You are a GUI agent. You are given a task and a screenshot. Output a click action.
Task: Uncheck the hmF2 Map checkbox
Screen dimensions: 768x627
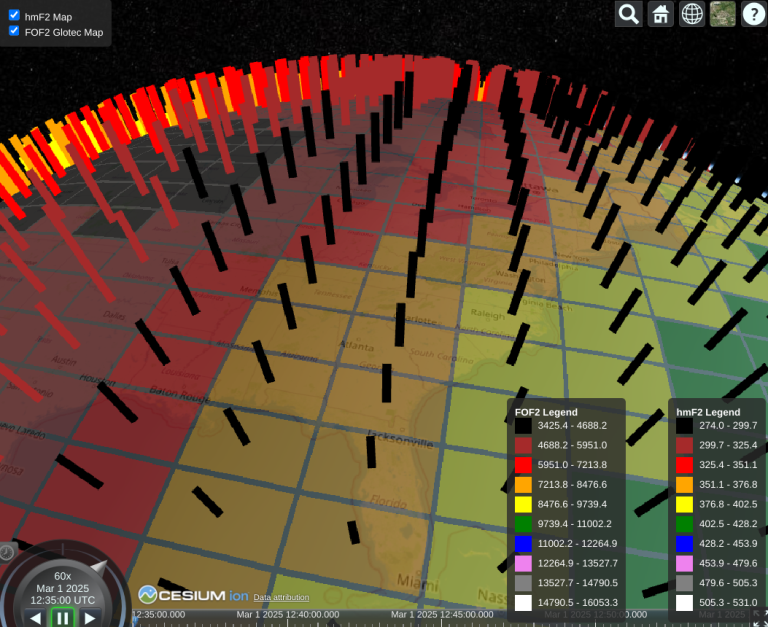click(x=14, y=15)
